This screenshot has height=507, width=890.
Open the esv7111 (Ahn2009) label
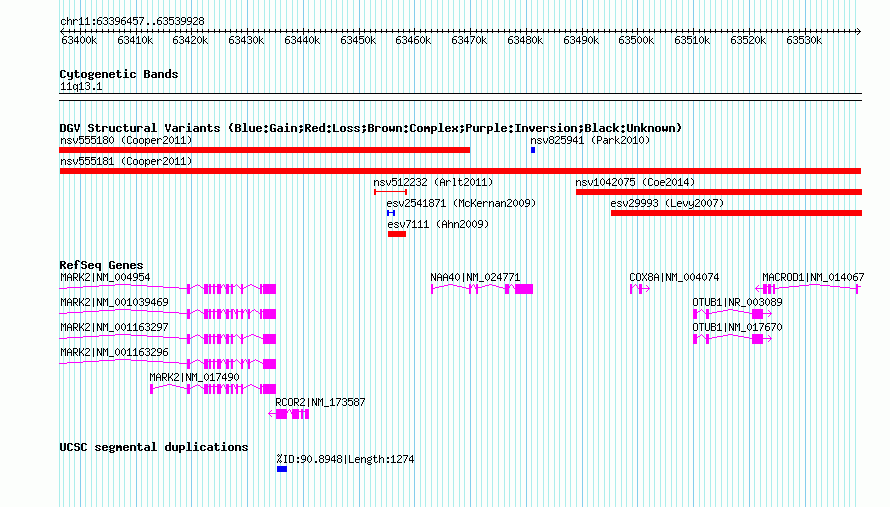tap(438, 224)
